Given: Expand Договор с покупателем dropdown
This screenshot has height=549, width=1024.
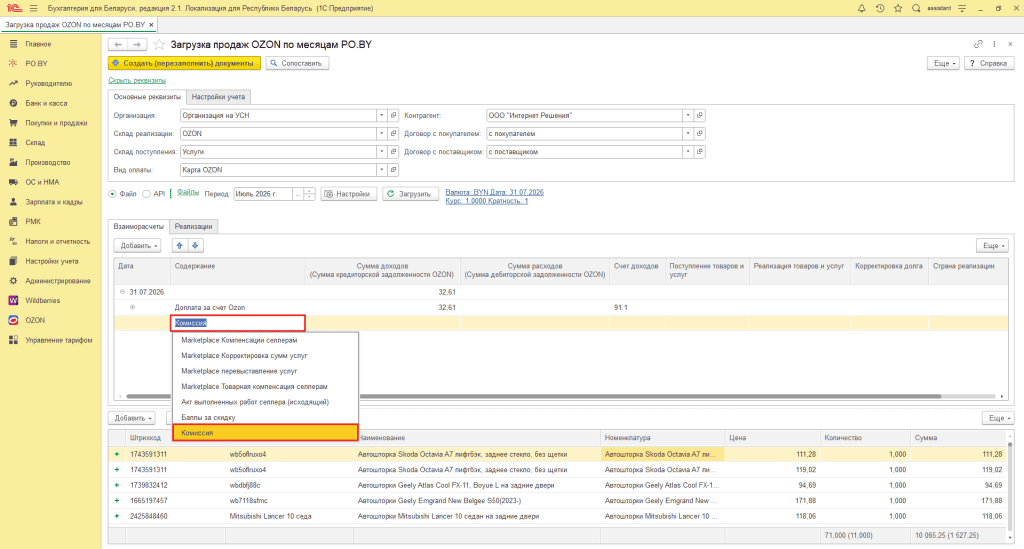Looking at the screenshot, I should [688, 133].
